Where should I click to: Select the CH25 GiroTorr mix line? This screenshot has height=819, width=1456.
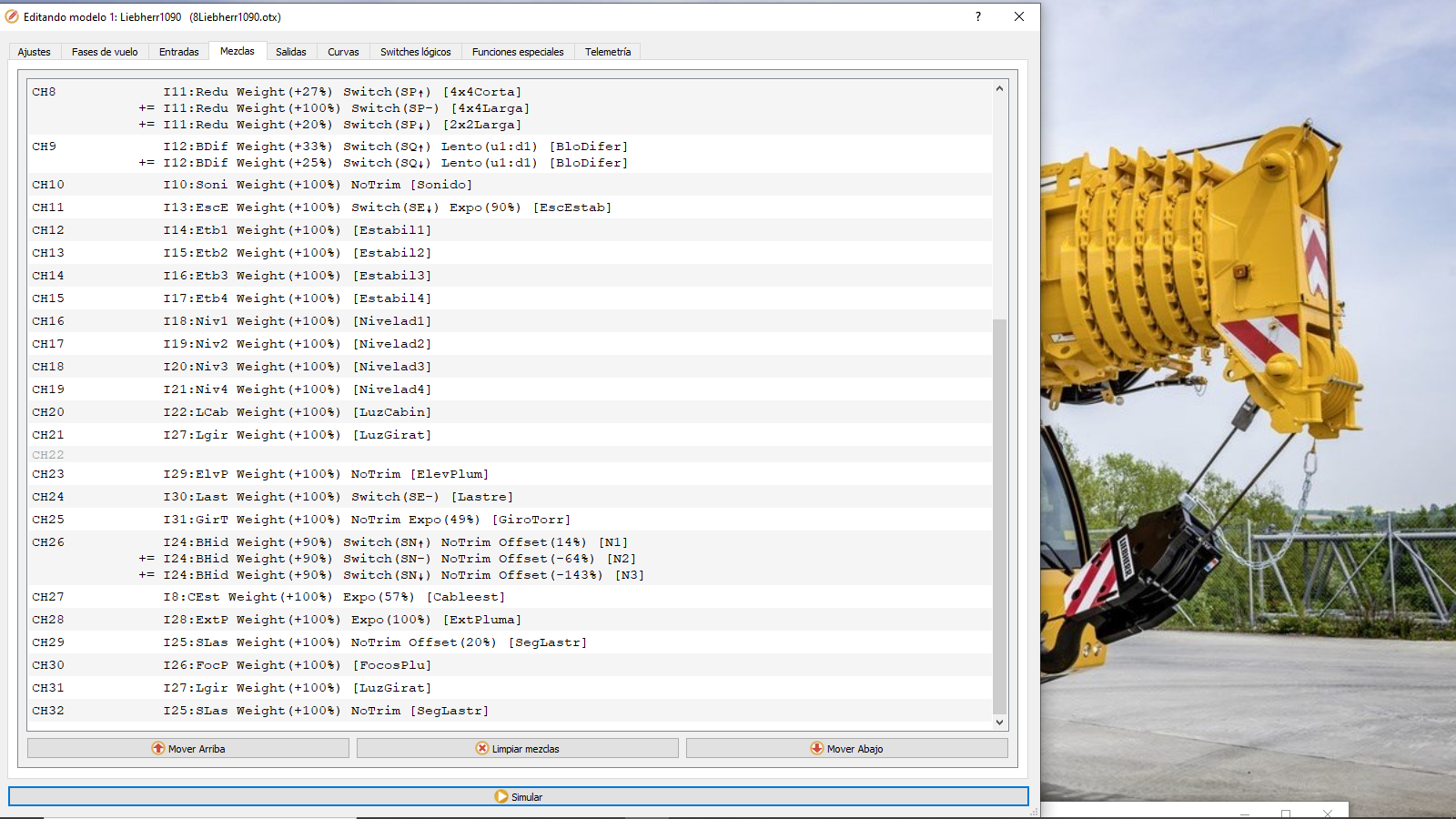coord(364,520)
